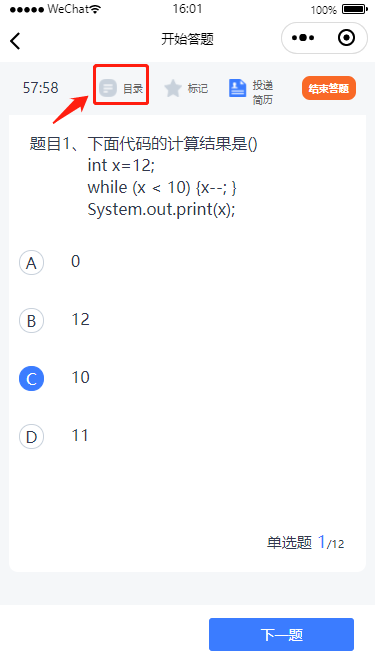Click the 标记 label text
Screen dimensions: 375x665
[198, 88]
